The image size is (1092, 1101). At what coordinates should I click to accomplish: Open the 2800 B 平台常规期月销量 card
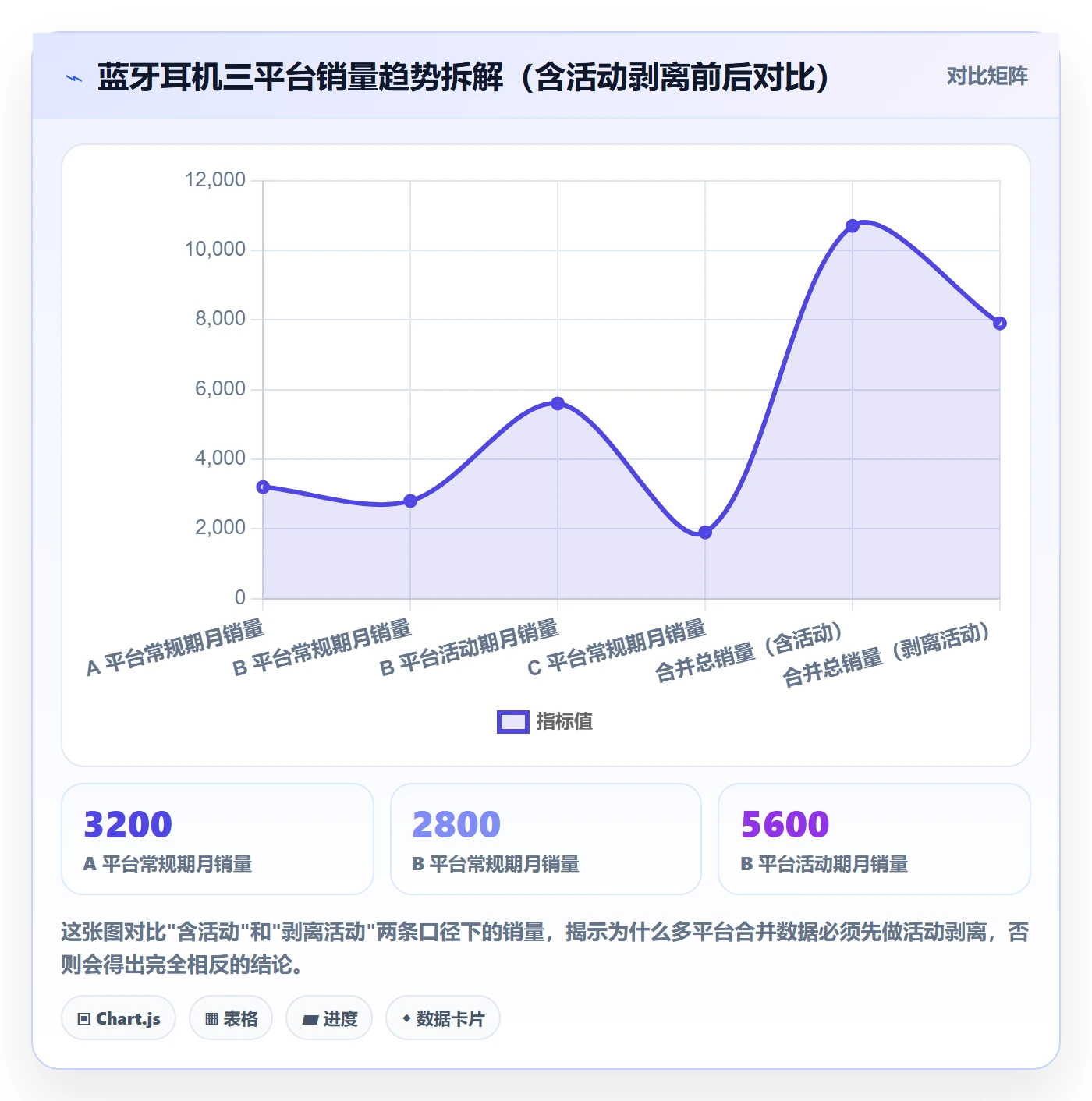tap(546, 839)
